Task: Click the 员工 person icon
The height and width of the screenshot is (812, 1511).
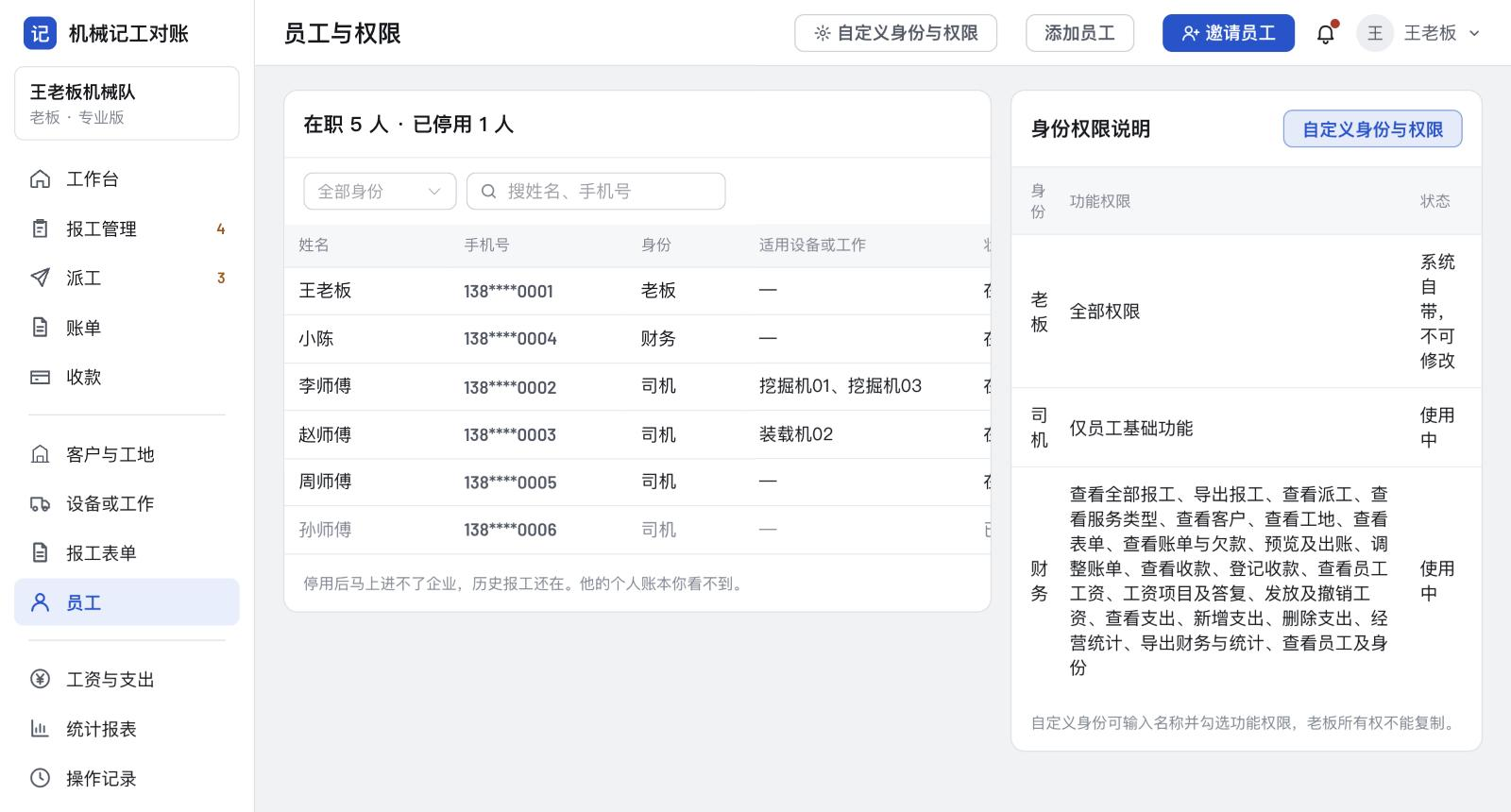Action: coord(40,602)
